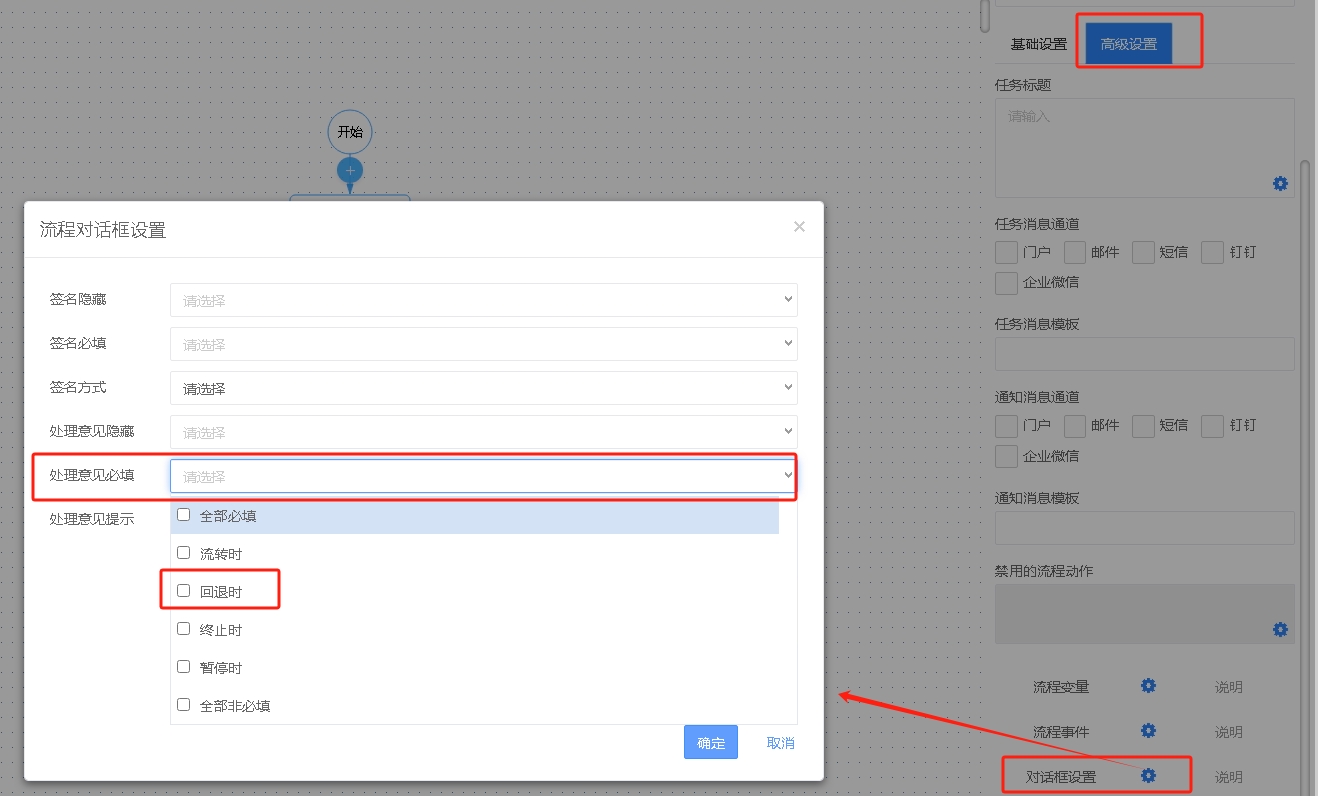Close the 流程对话框设置 dialog with X

(799, 227)
